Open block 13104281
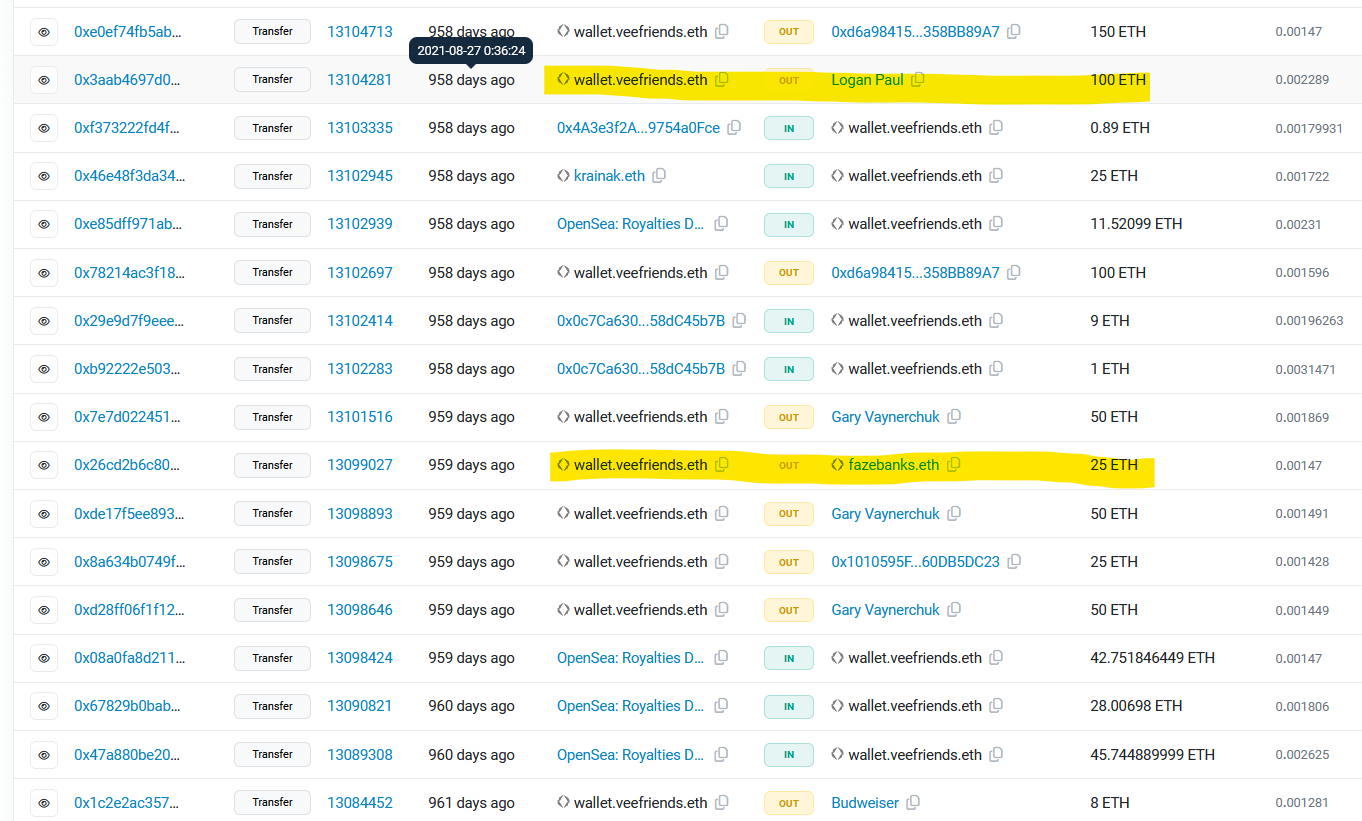Image resolution: width=1362 pixels, height=821 pixels. 360,80
